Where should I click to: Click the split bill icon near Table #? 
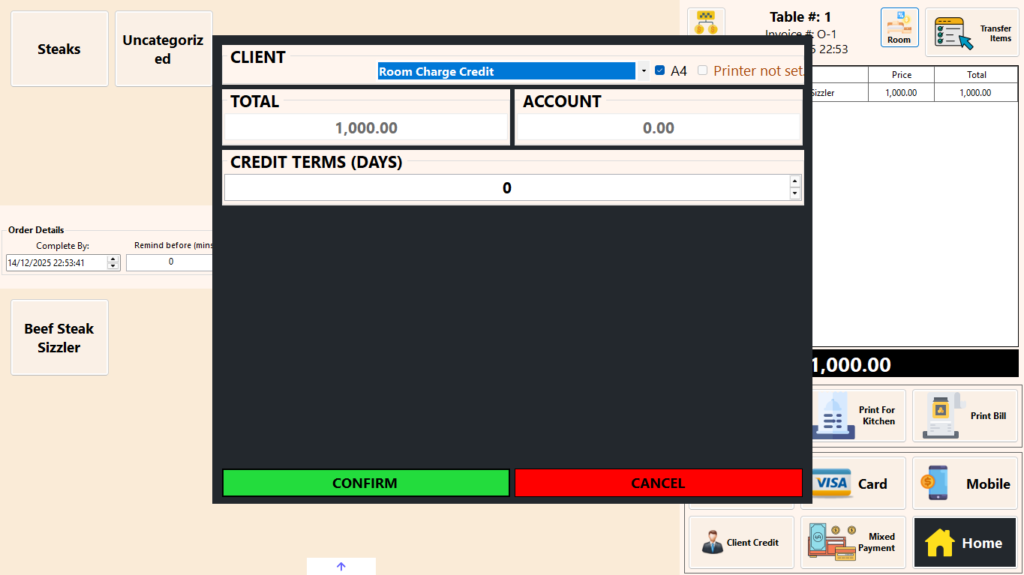[x=707, y=22]
